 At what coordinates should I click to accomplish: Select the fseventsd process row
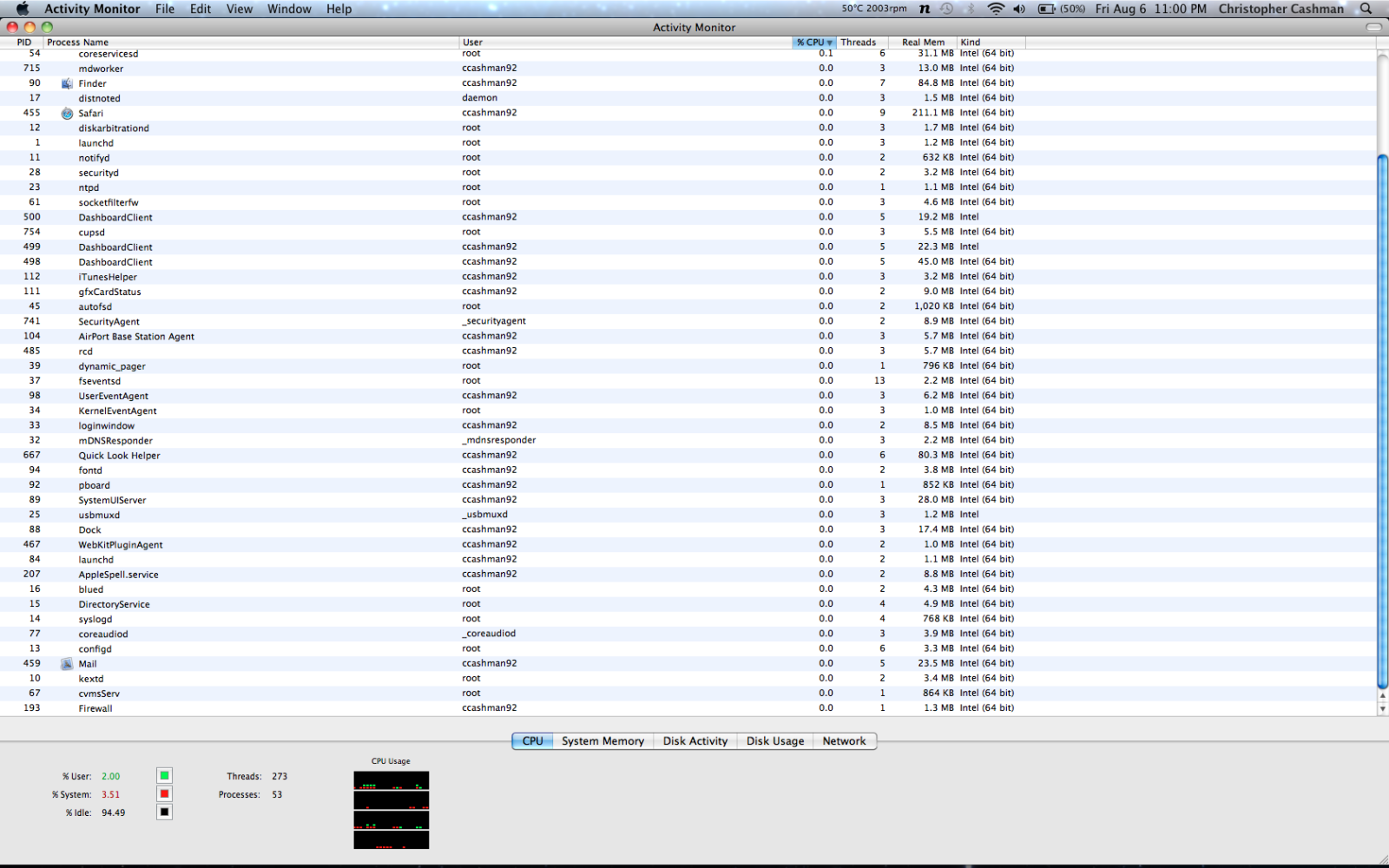pyautogui.click(x=688, y=381)
